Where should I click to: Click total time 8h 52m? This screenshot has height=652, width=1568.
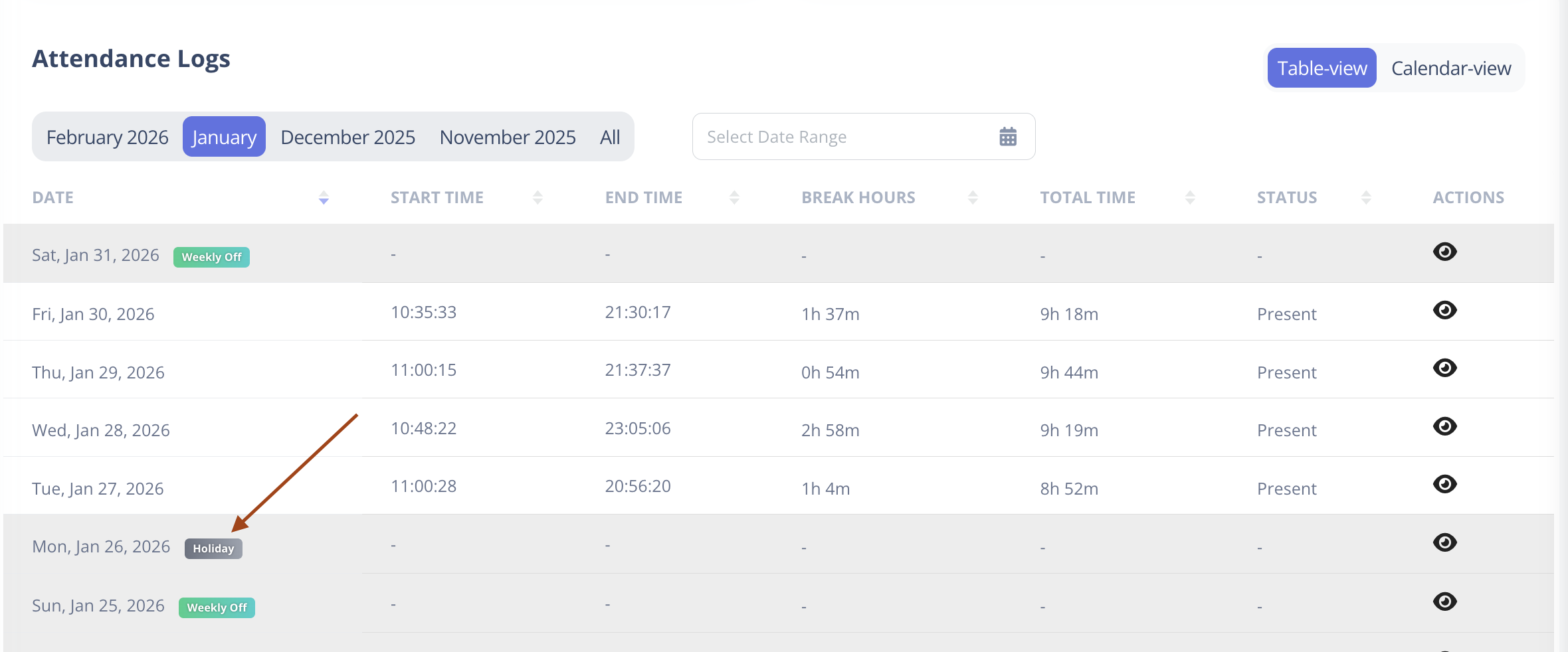click(x=1069, y=489)
